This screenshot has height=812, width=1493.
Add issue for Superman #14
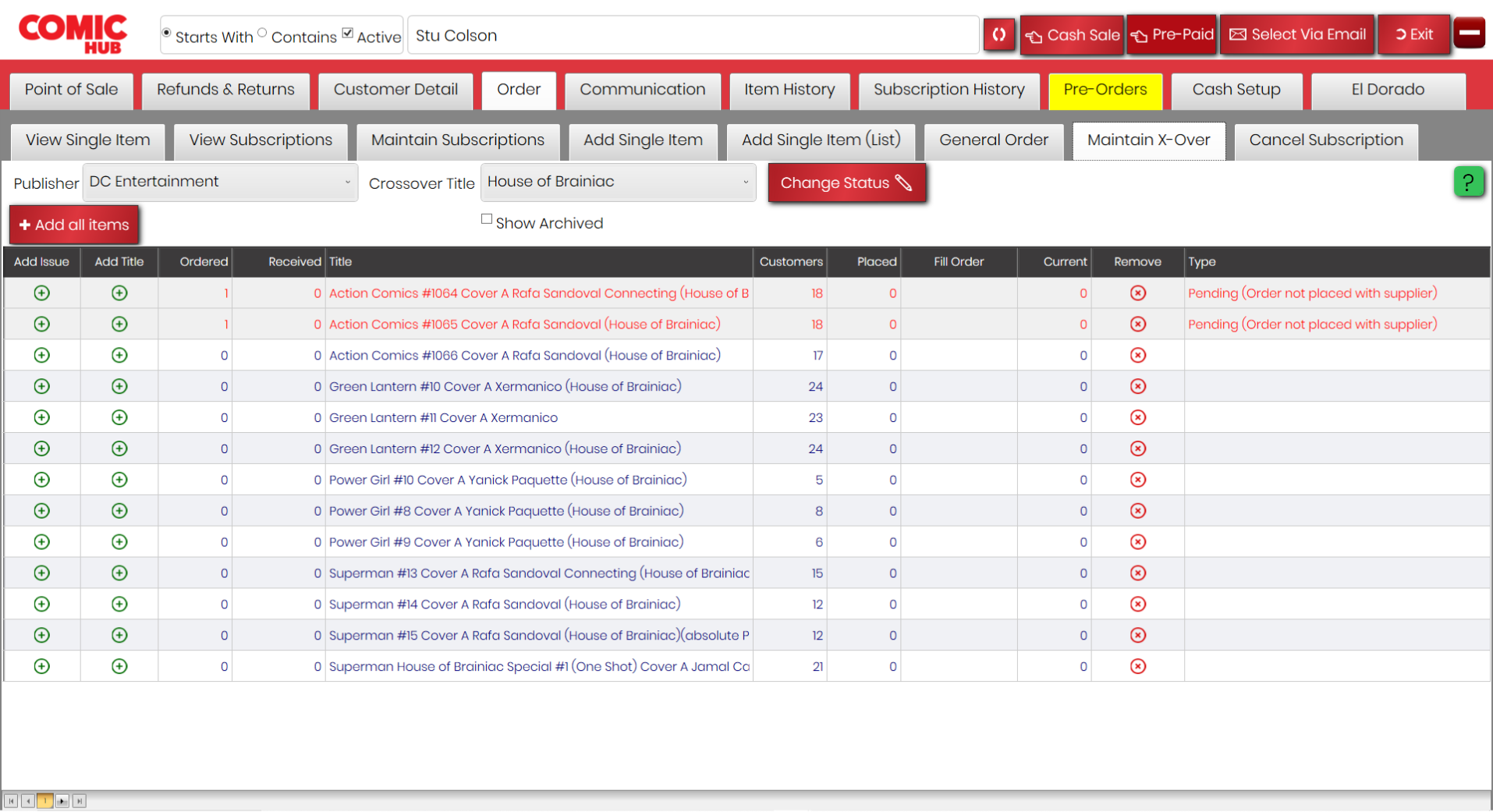pyautogui.click(x=42, y=605)
